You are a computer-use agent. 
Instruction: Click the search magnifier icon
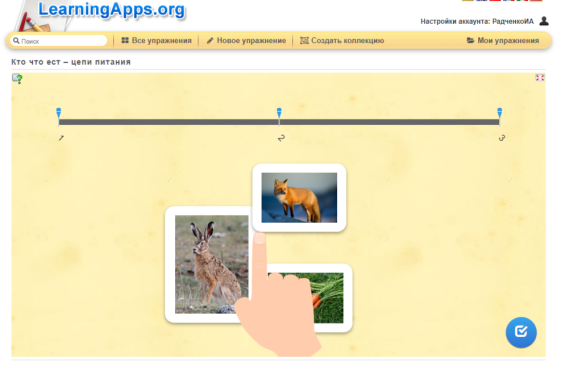(x=16, y=41)
